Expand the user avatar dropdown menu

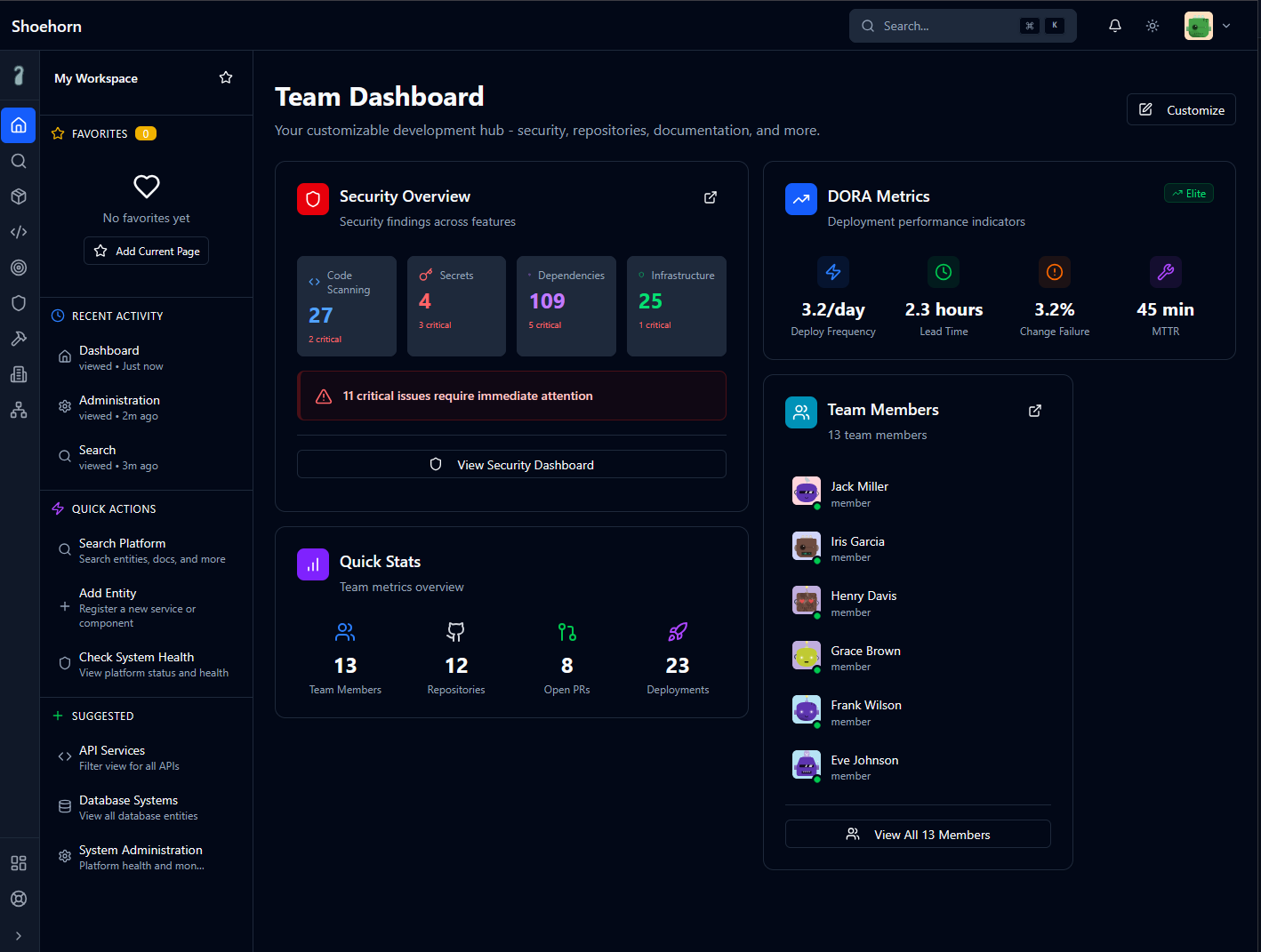tap(1209, 26)
